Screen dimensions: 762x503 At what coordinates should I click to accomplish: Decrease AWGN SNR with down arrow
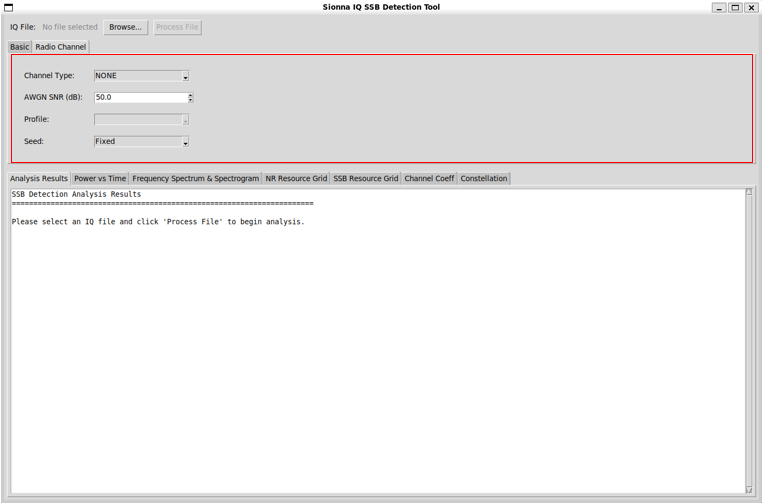coord(190,101)
